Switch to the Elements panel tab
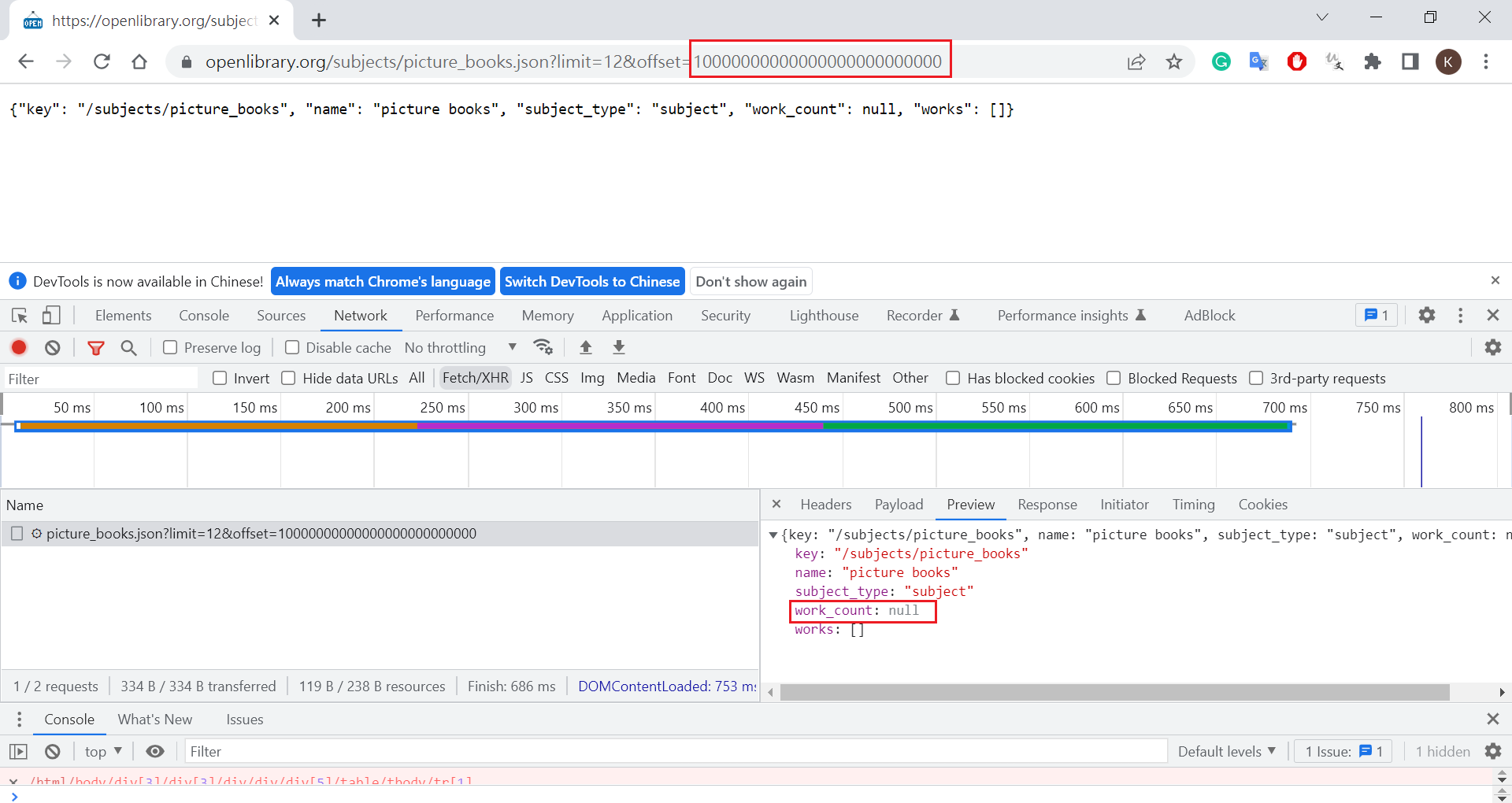The height and width of the screenshot is (803, 1512). 123,316
